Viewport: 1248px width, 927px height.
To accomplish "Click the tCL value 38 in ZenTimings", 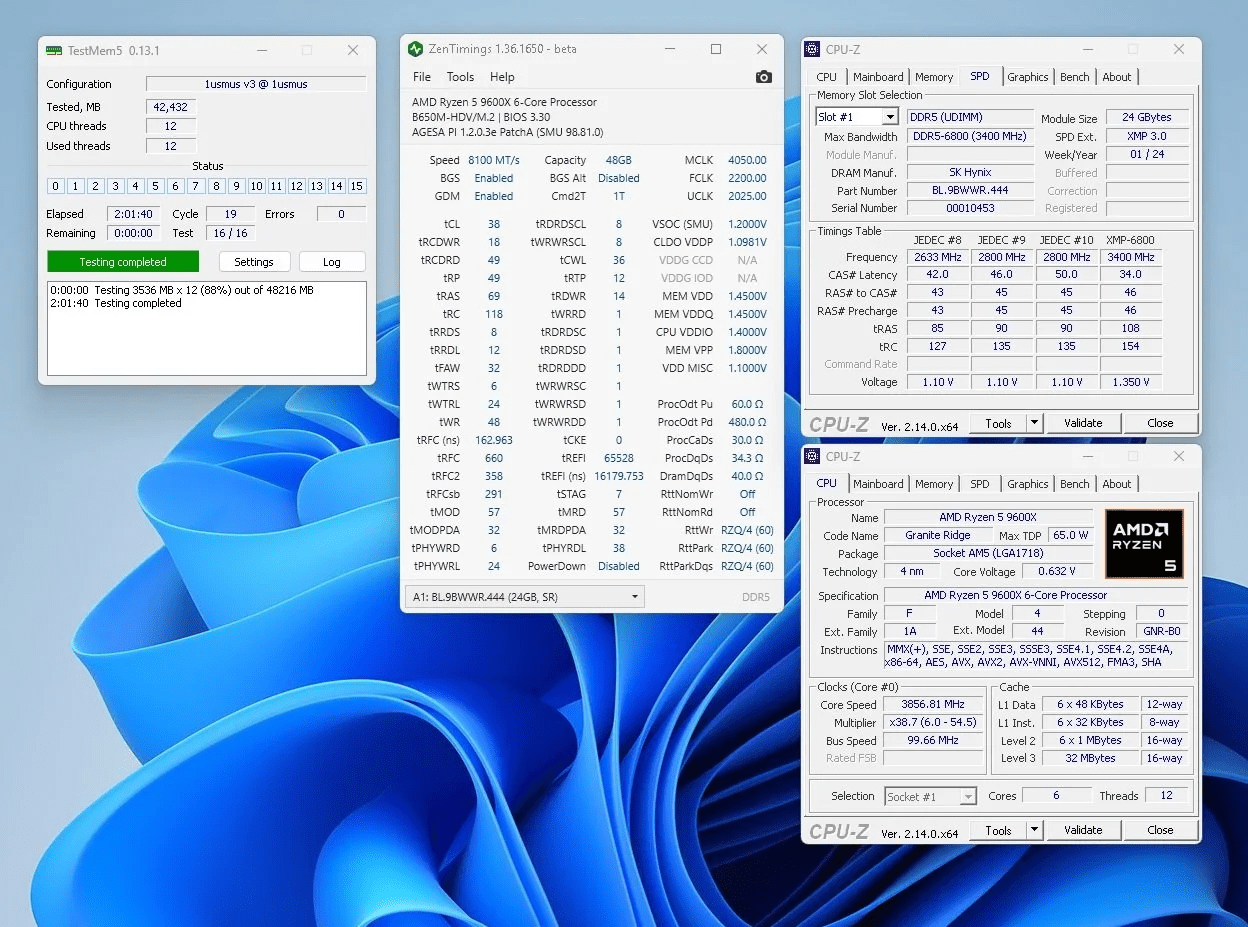I will 494,224.
